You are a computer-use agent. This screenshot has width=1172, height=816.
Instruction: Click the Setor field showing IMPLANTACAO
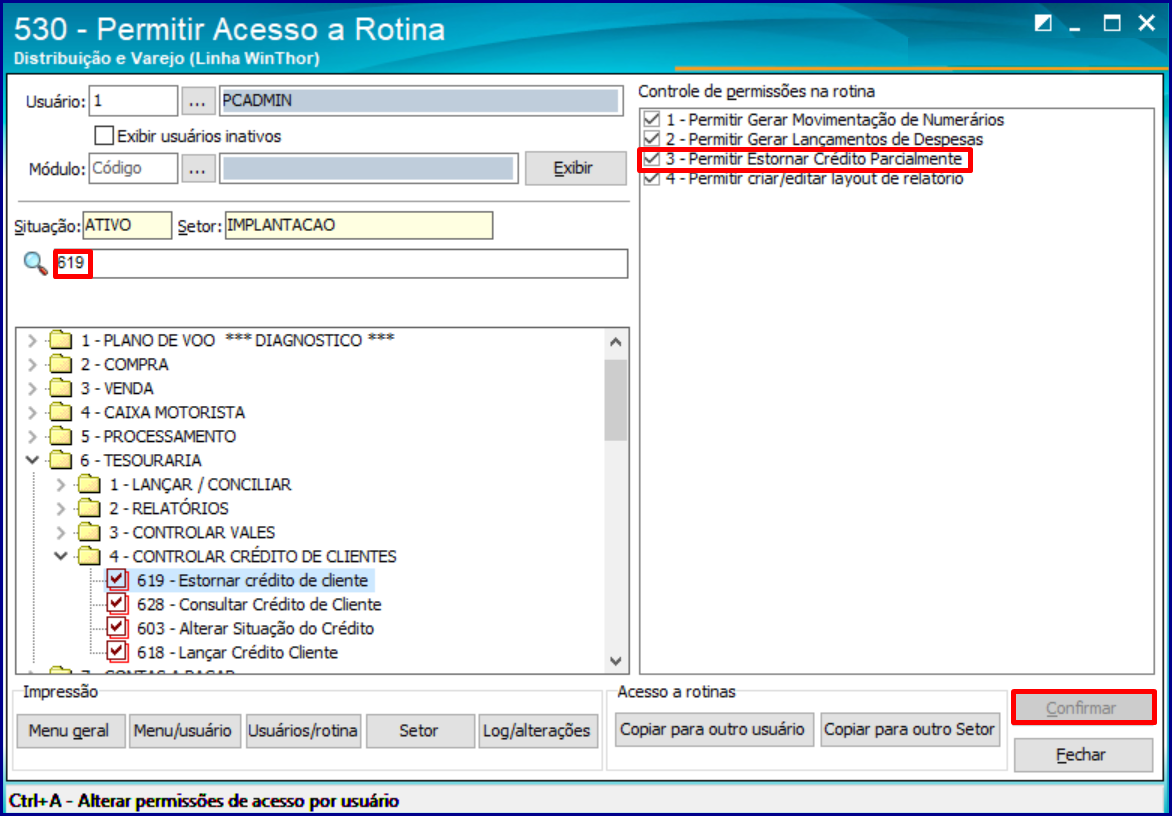358,226
